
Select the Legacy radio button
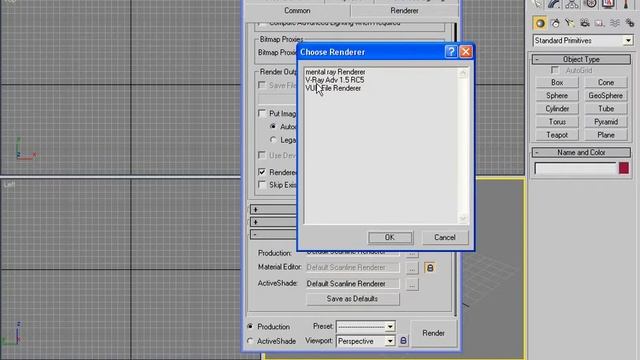(273, 140)
